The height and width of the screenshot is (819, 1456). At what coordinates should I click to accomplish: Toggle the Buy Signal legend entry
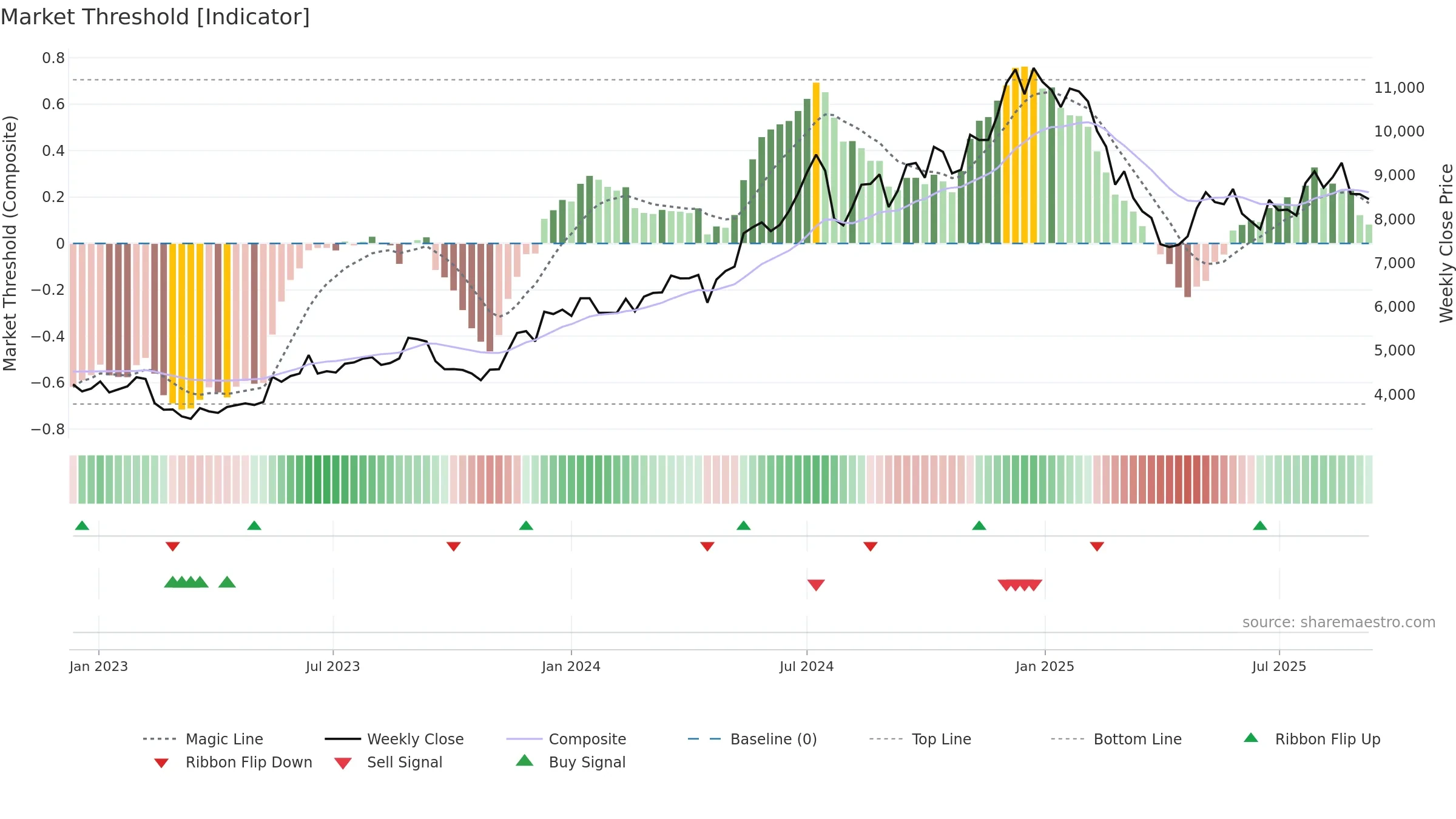point(570,762)
